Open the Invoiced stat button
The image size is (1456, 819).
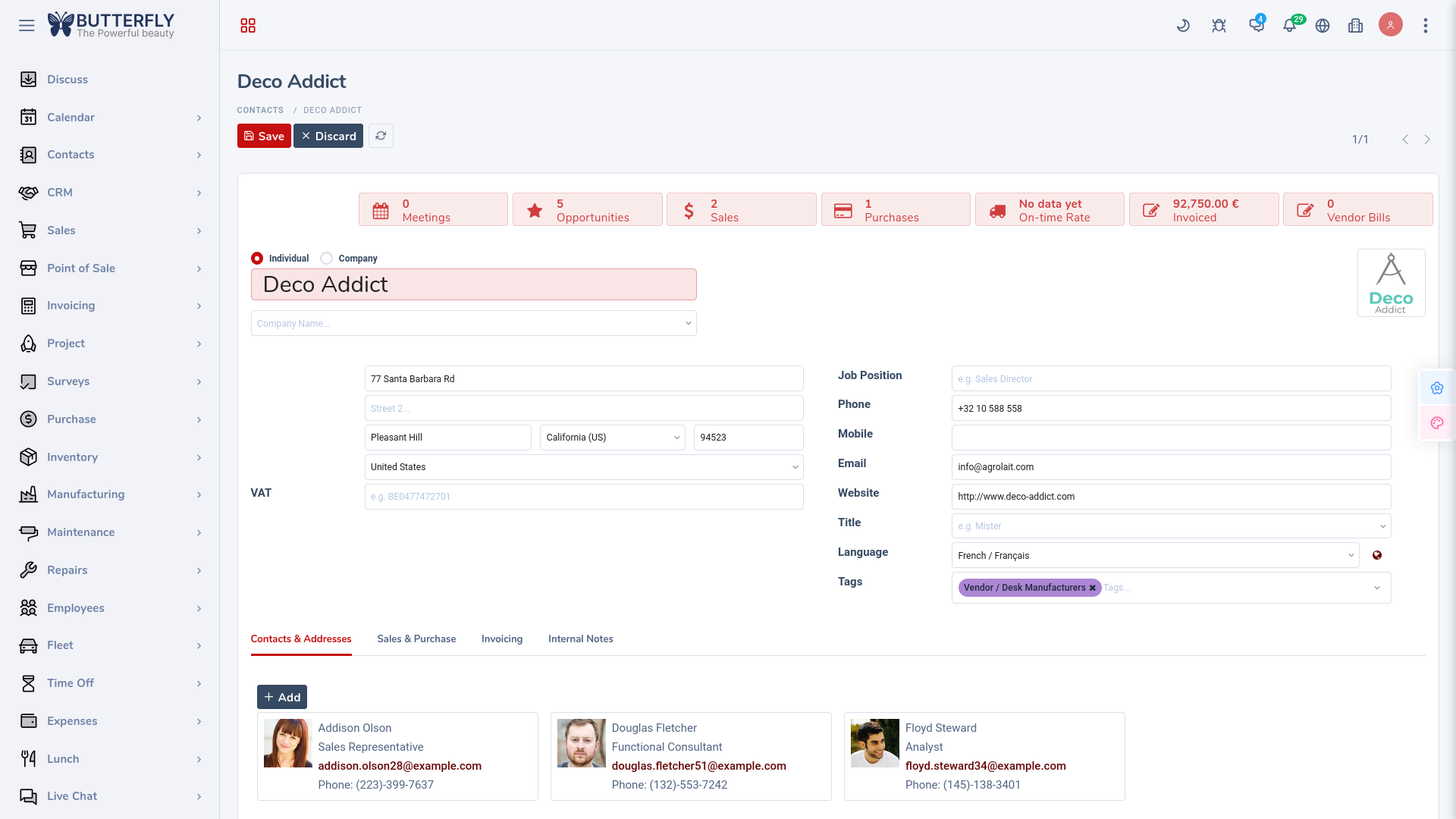point(1204,210)
